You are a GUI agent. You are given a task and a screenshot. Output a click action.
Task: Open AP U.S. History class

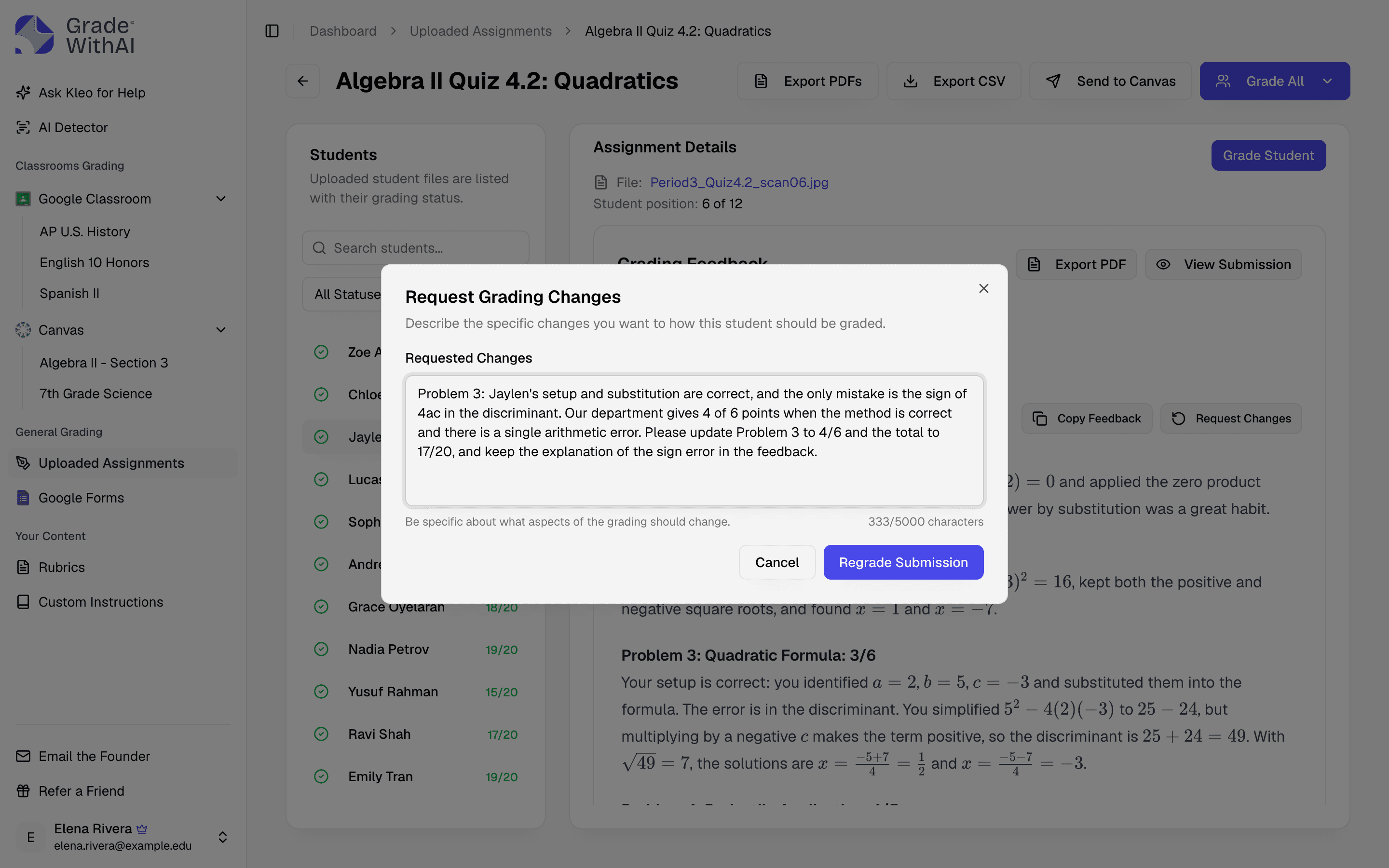(x=85, y=231)
